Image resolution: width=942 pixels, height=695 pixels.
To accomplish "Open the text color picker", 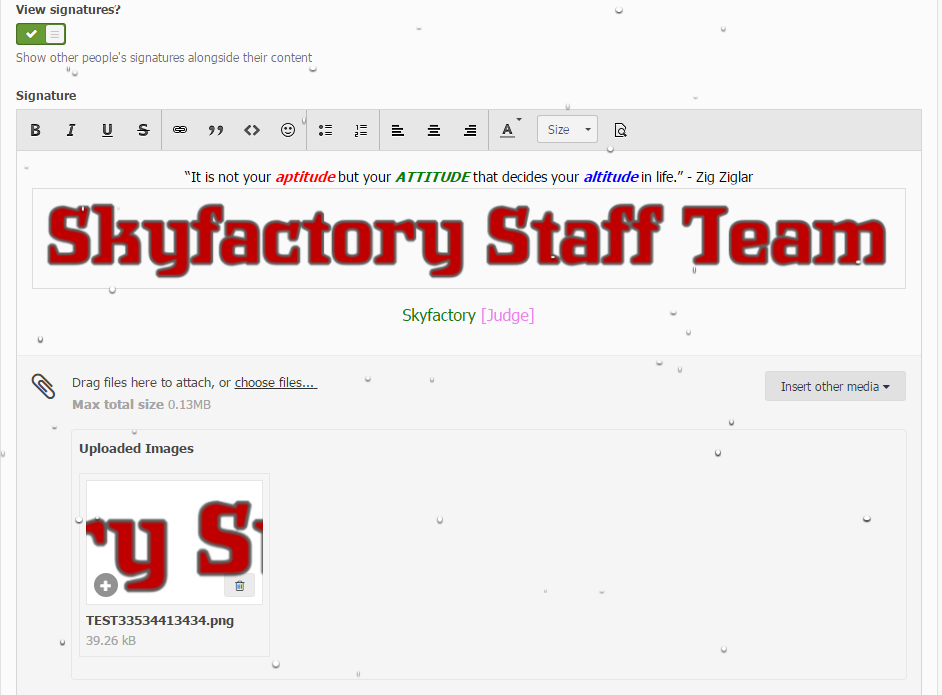I will pos(509,130).
